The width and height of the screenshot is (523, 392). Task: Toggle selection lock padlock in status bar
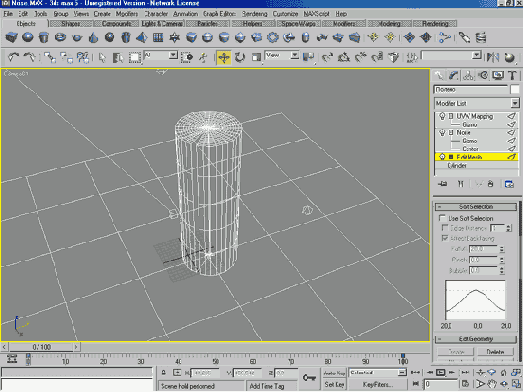point(163,373)
